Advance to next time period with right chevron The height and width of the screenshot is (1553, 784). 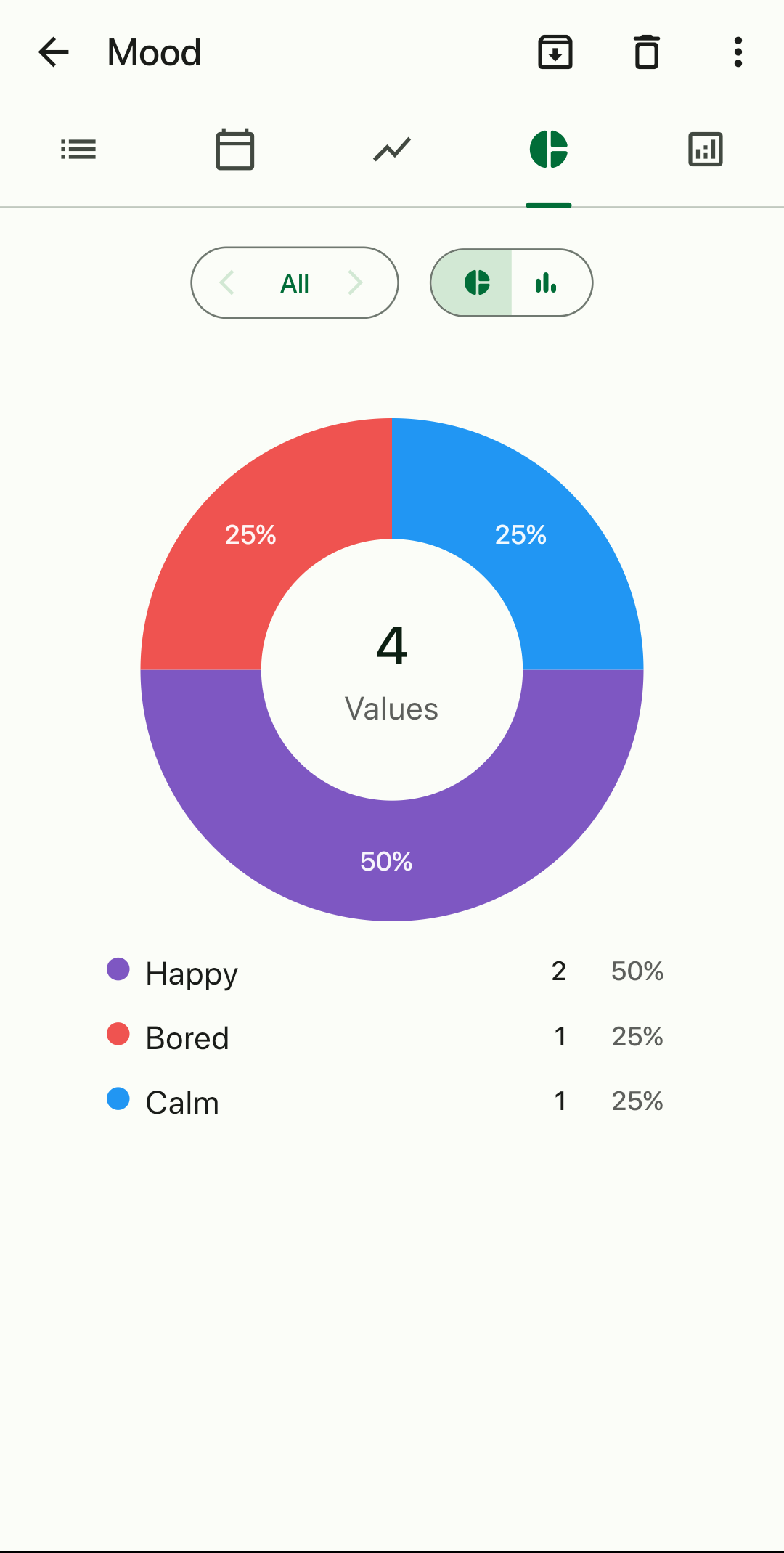click(x=356, y=282)
